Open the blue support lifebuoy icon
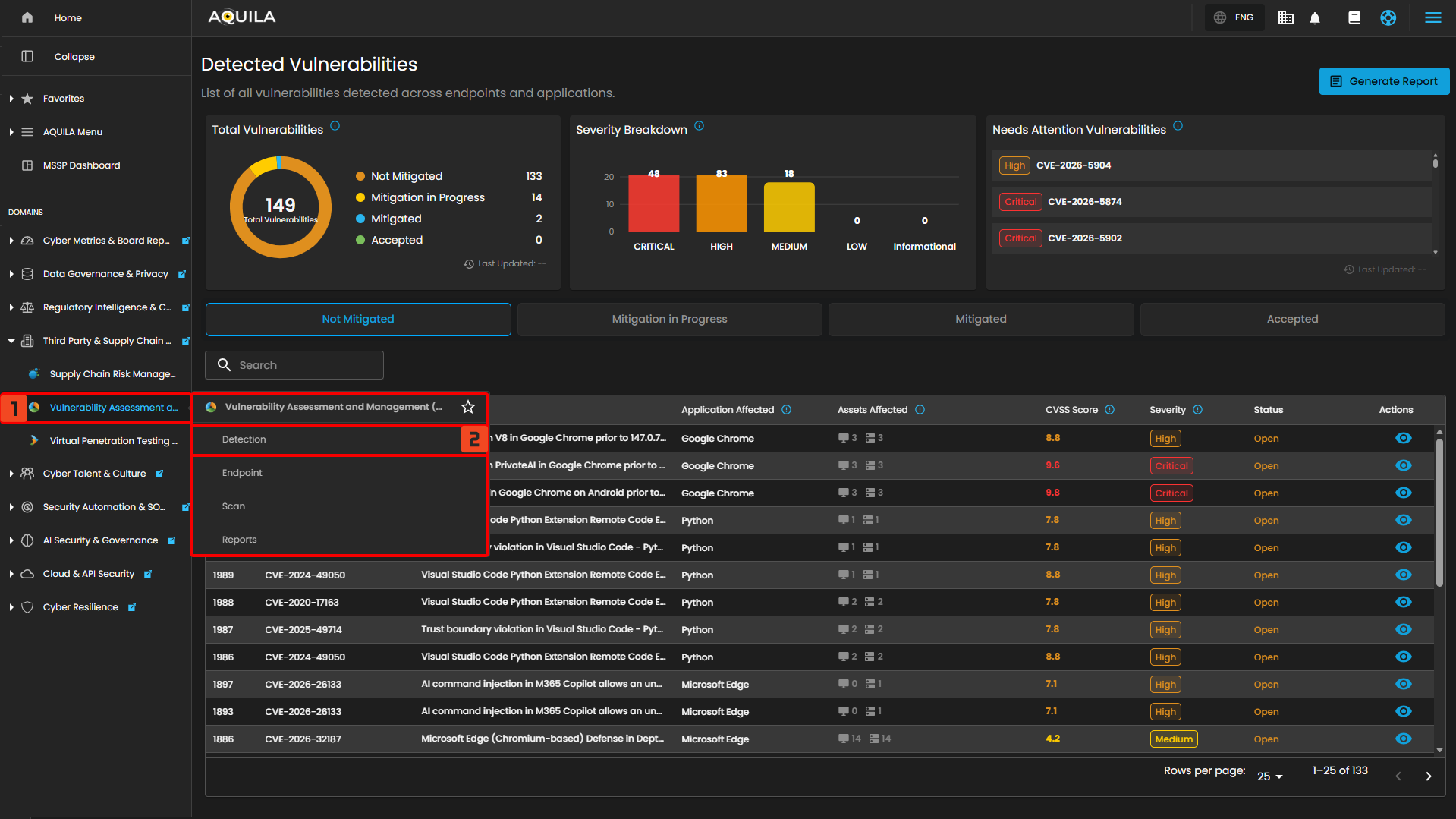Image resolution: width=1456 pixels, height=819 pixels. coord(1388,17)
